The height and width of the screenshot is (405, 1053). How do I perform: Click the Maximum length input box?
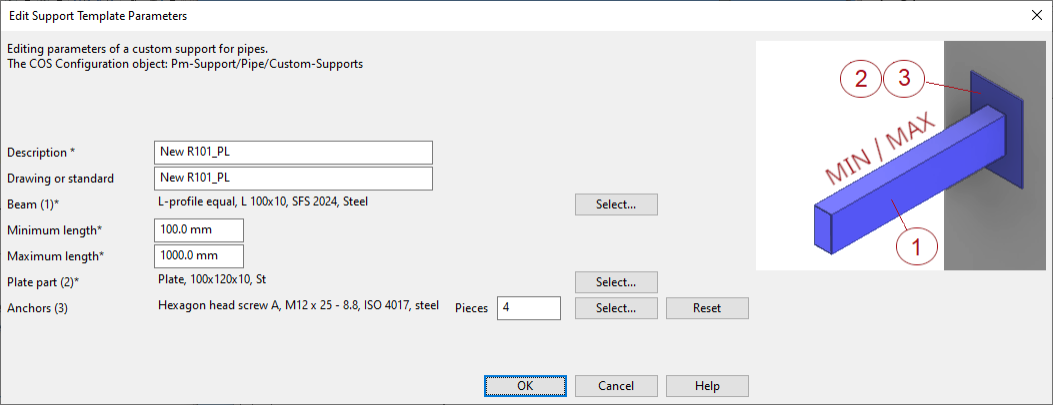pos(200,256)
